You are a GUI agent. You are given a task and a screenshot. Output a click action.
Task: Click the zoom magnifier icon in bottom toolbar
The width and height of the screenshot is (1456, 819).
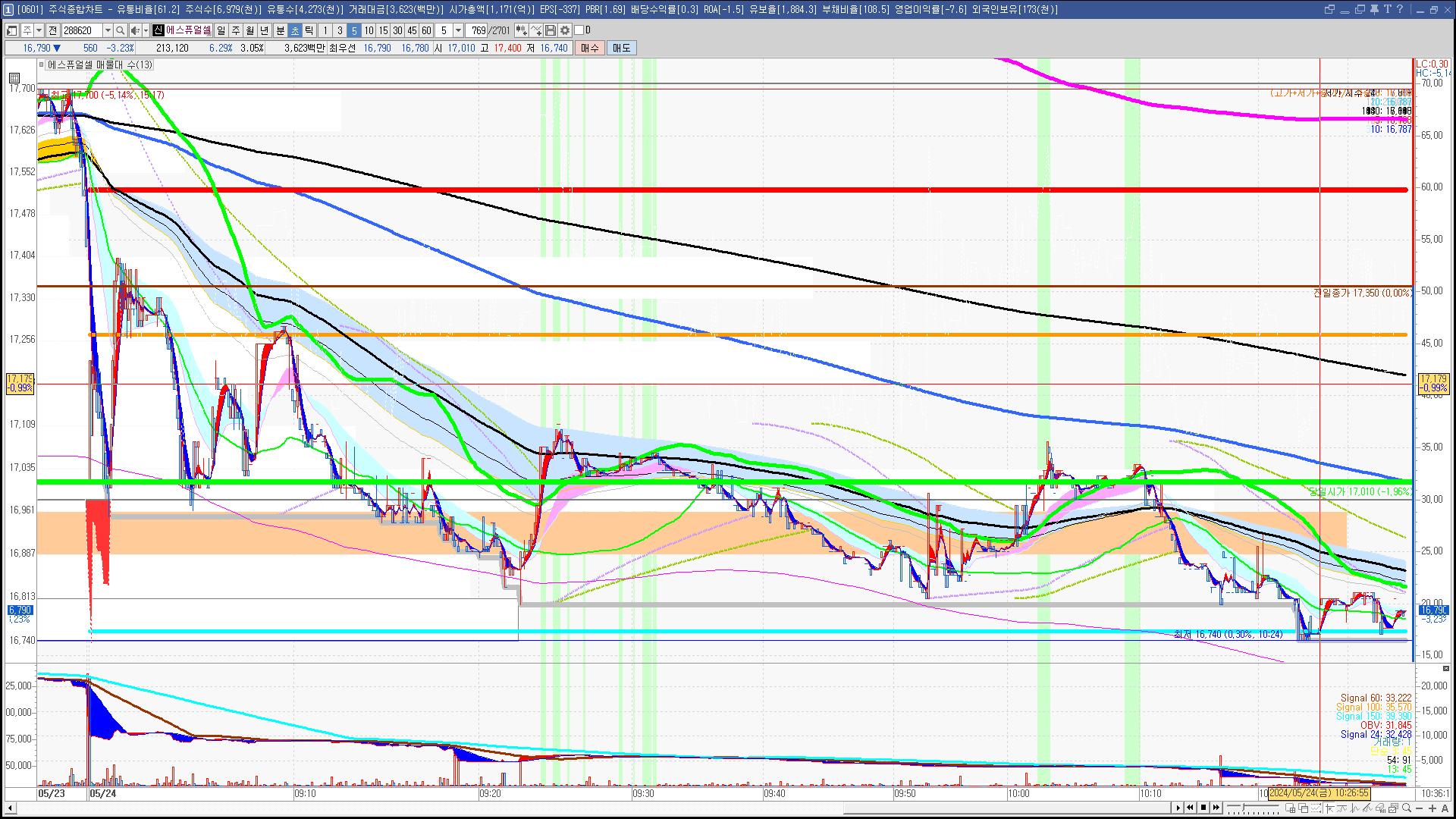tap(1407, 808)
